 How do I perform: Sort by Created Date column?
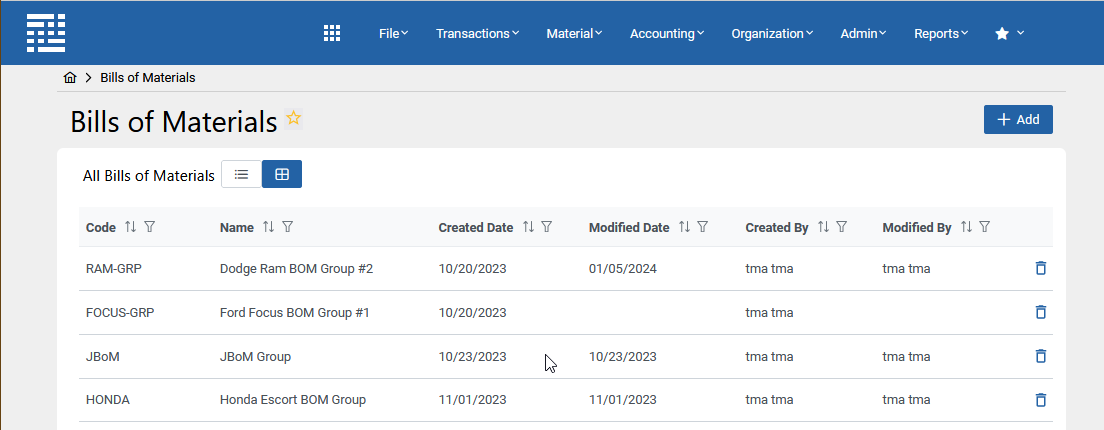tap(528, 227)
